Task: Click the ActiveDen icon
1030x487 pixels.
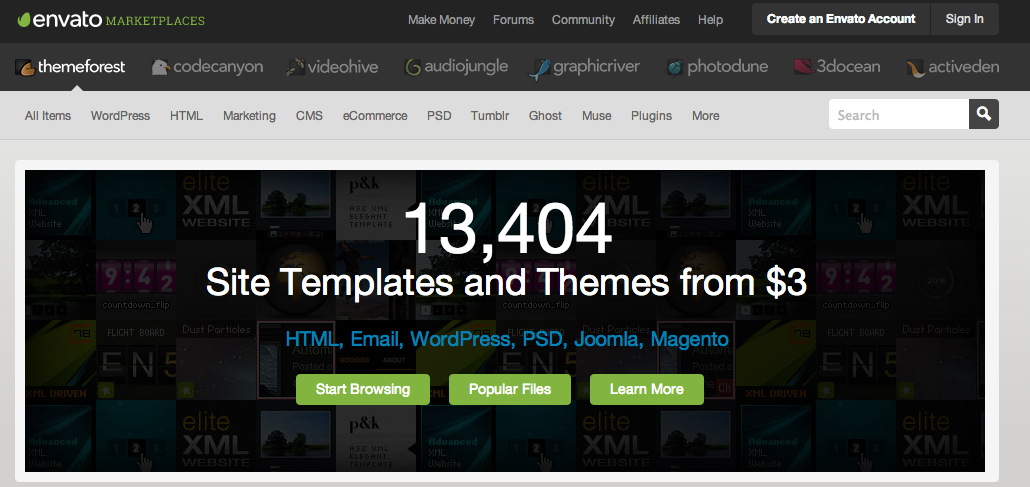Action: coord(916,68)
